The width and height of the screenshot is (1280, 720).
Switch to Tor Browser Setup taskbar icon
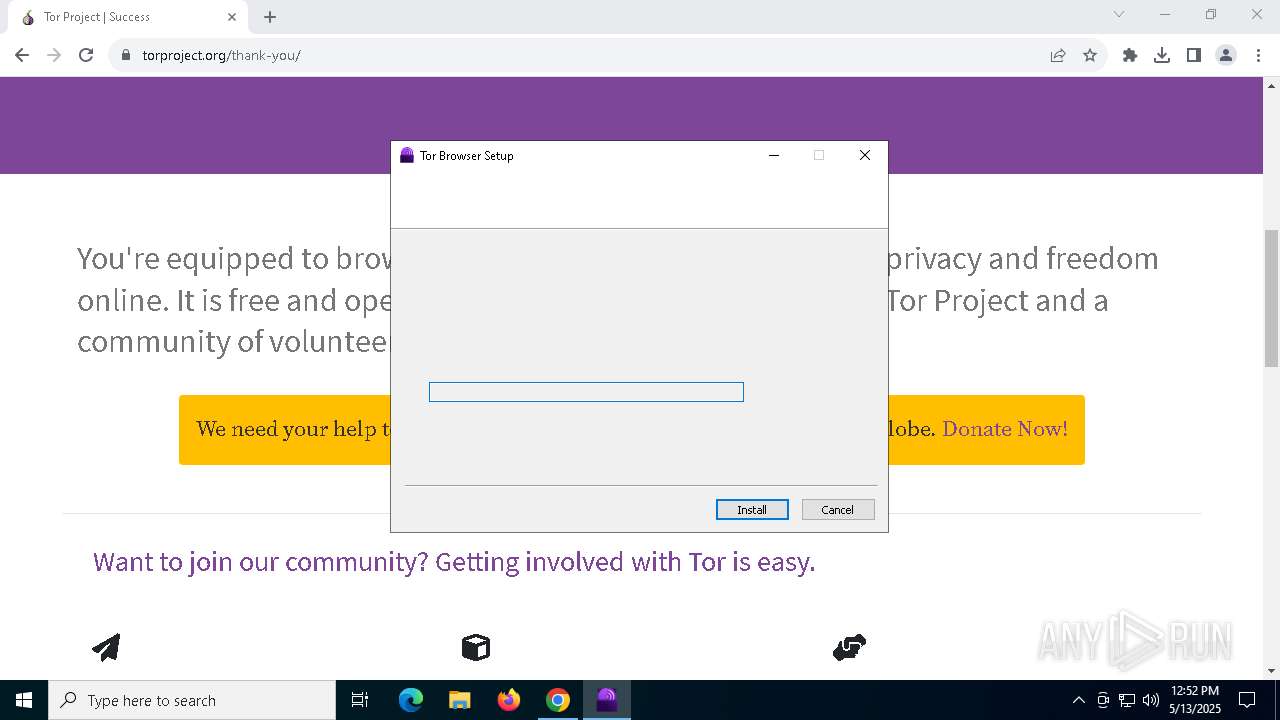(607, 700)
